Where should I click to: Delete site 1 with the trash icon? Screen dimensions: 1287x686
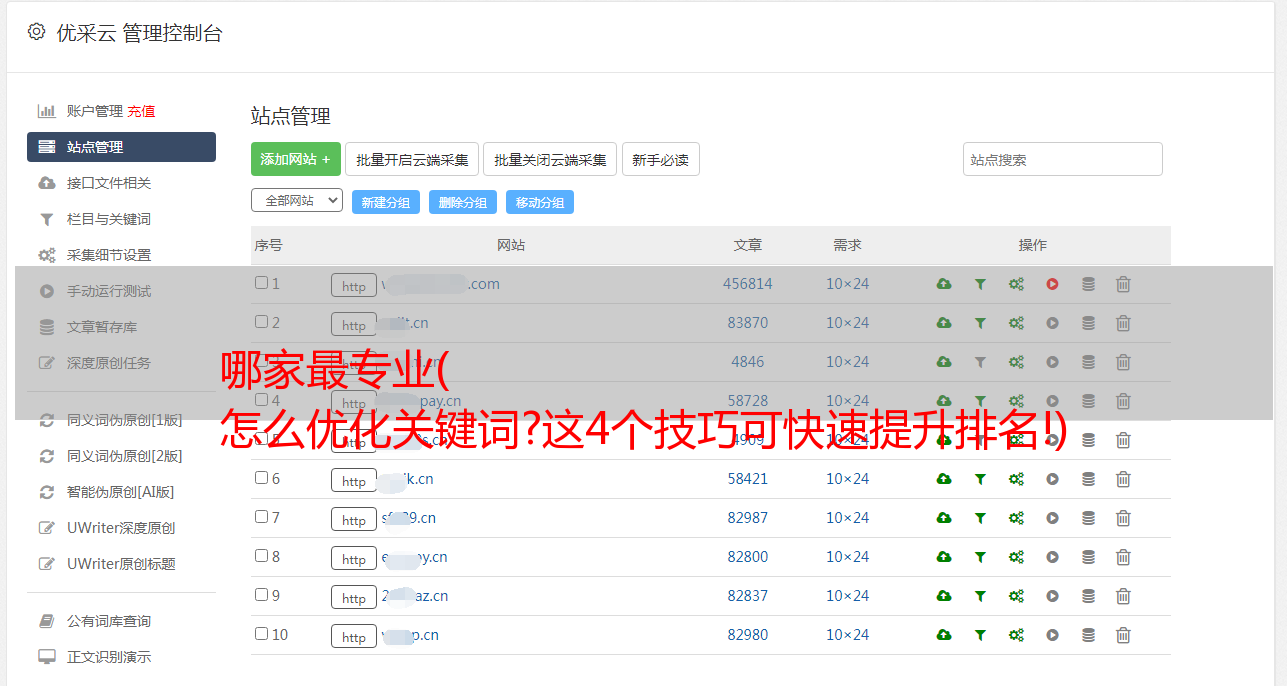pos(1123,284)
